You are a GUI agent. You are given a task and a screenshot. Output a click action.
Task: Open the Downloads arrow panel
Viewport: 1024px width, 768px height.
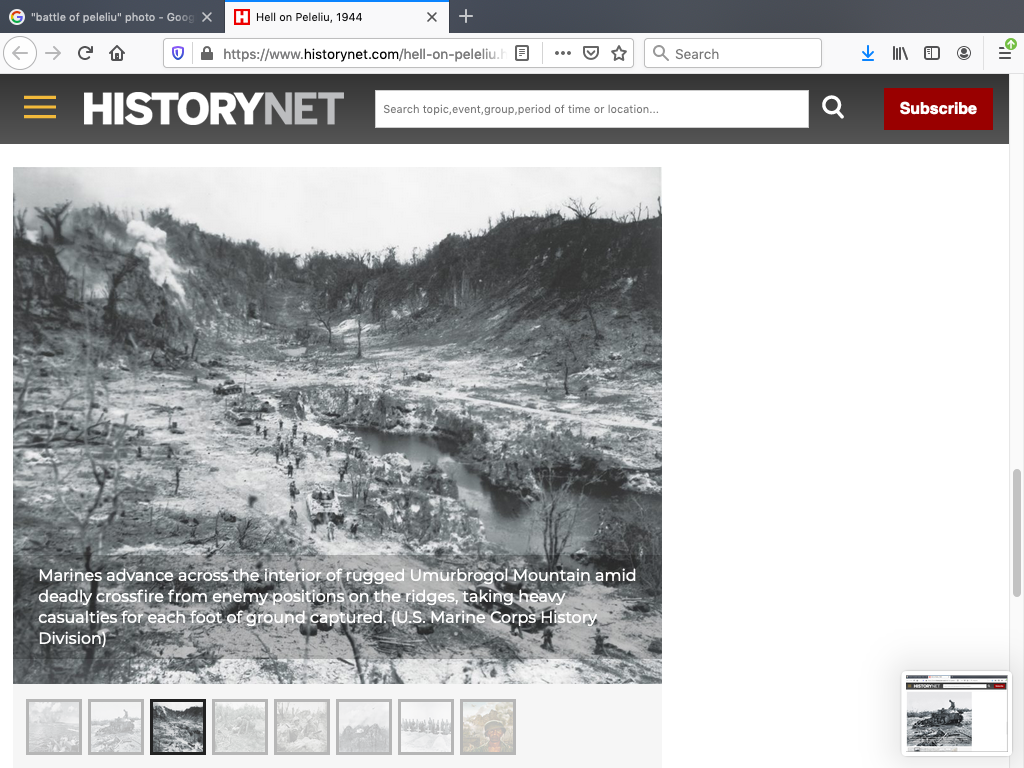coord(868,54)
